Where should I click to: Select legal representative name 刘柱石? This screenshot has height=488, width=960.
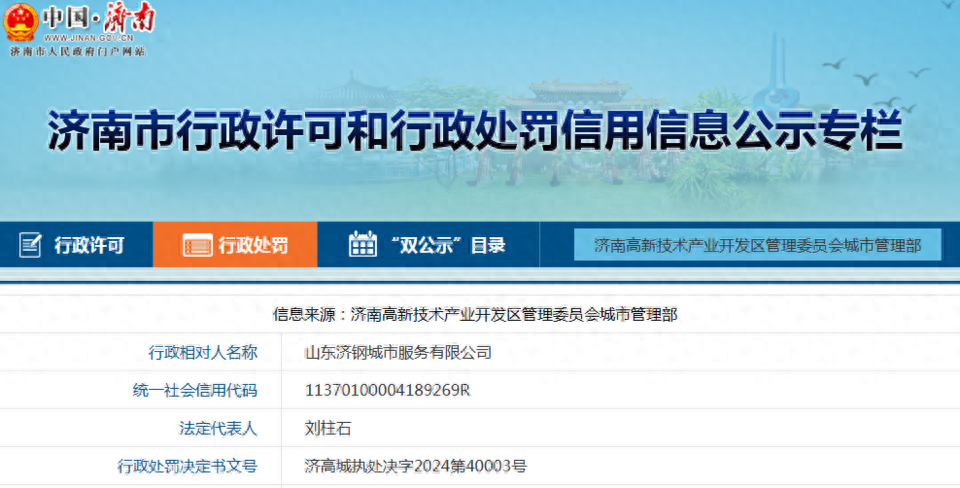click(x=328, y=428)
